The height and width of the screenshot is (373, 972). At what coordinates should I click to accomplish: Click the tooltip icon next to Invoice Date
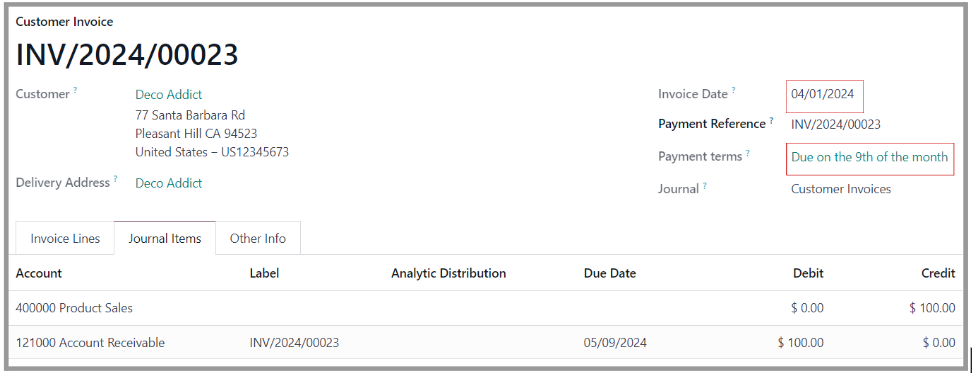pos(733,90)
